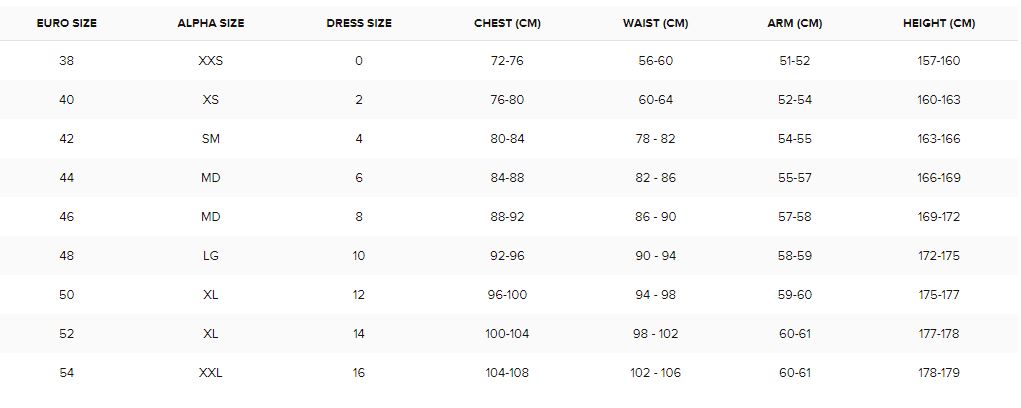Viewport: 1021px width, 408px height.
Task: Click the arm range 51-52 cell
Action: pyautogui.click(x=795, y=61)
